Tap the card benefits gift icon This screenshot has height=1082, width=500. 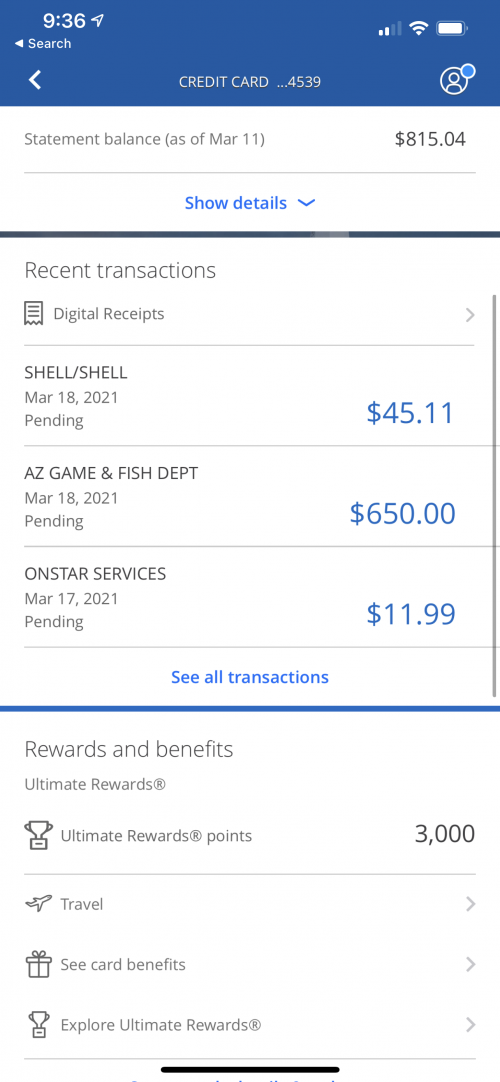pos(38,963)
